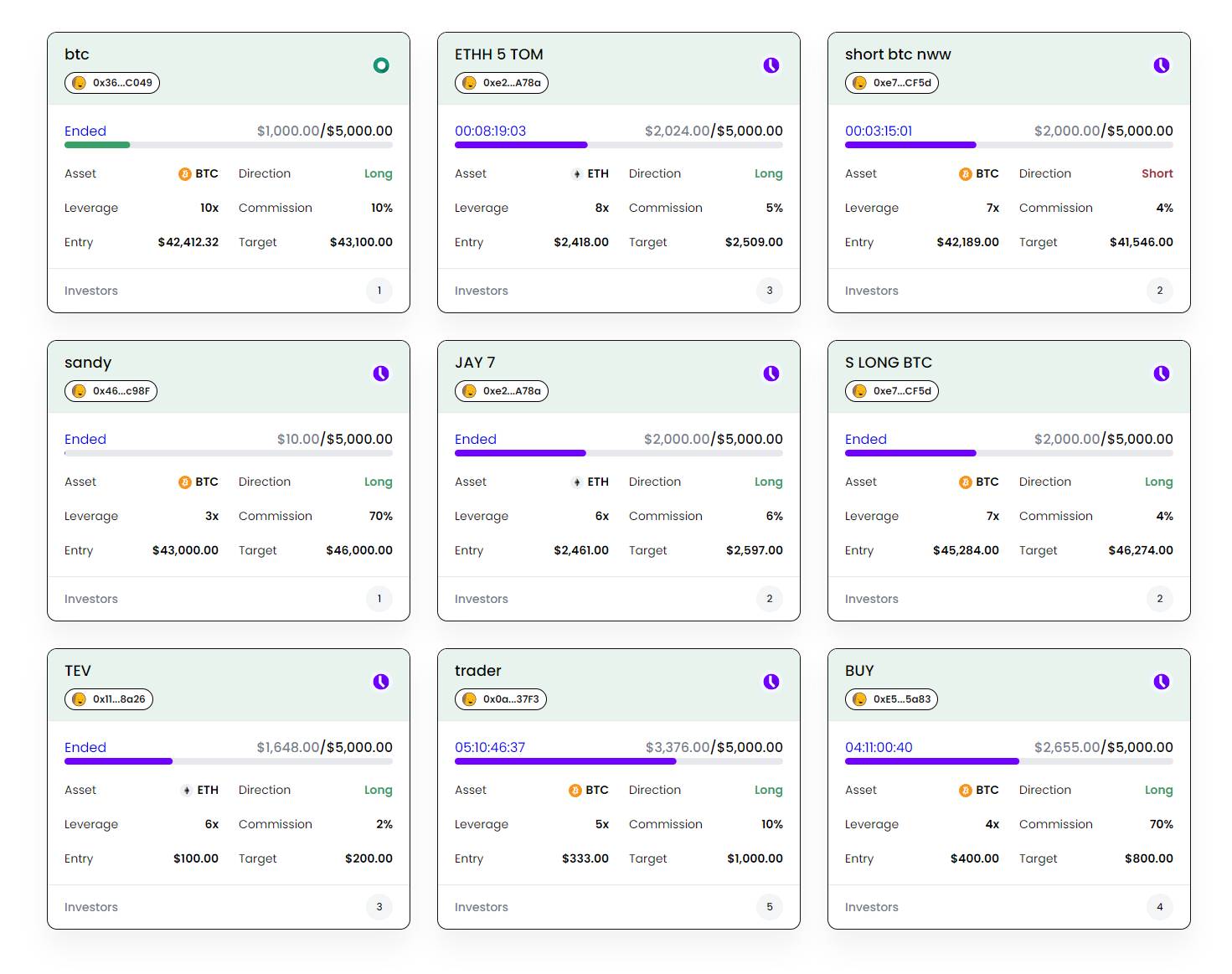Click the 05:10:46:37 countdown on trader card
Screen dimensions: 1232x974
click(x=490, y=747)
